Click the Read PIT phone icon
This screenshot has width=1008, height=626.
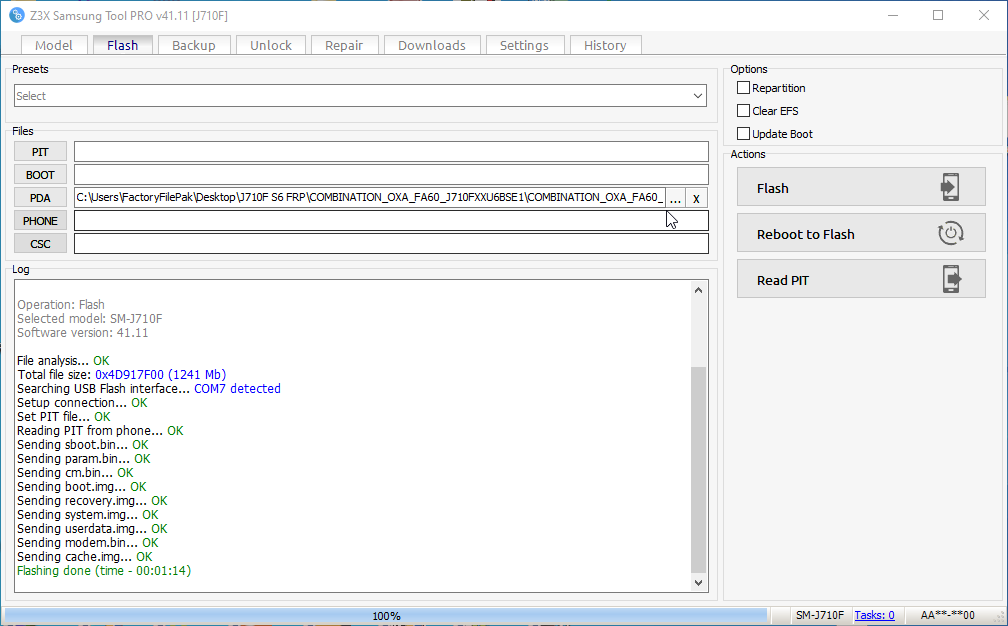pos(951,279)
